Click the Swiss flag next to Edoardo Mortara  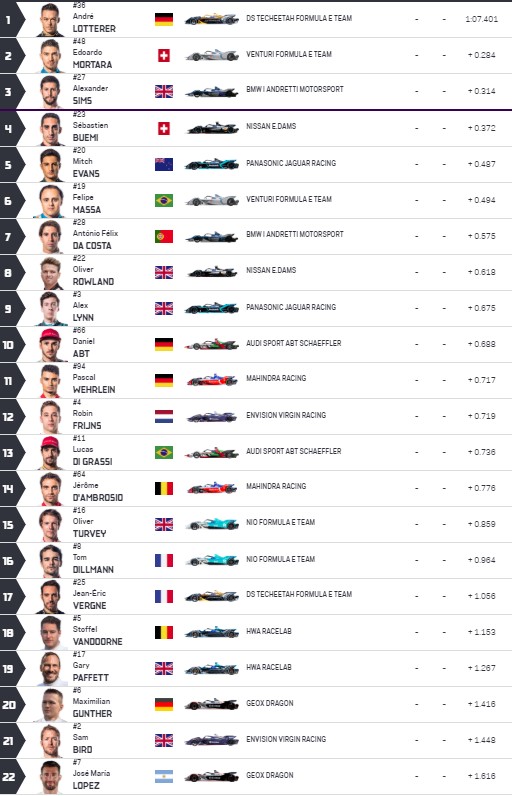coord(164,55)
